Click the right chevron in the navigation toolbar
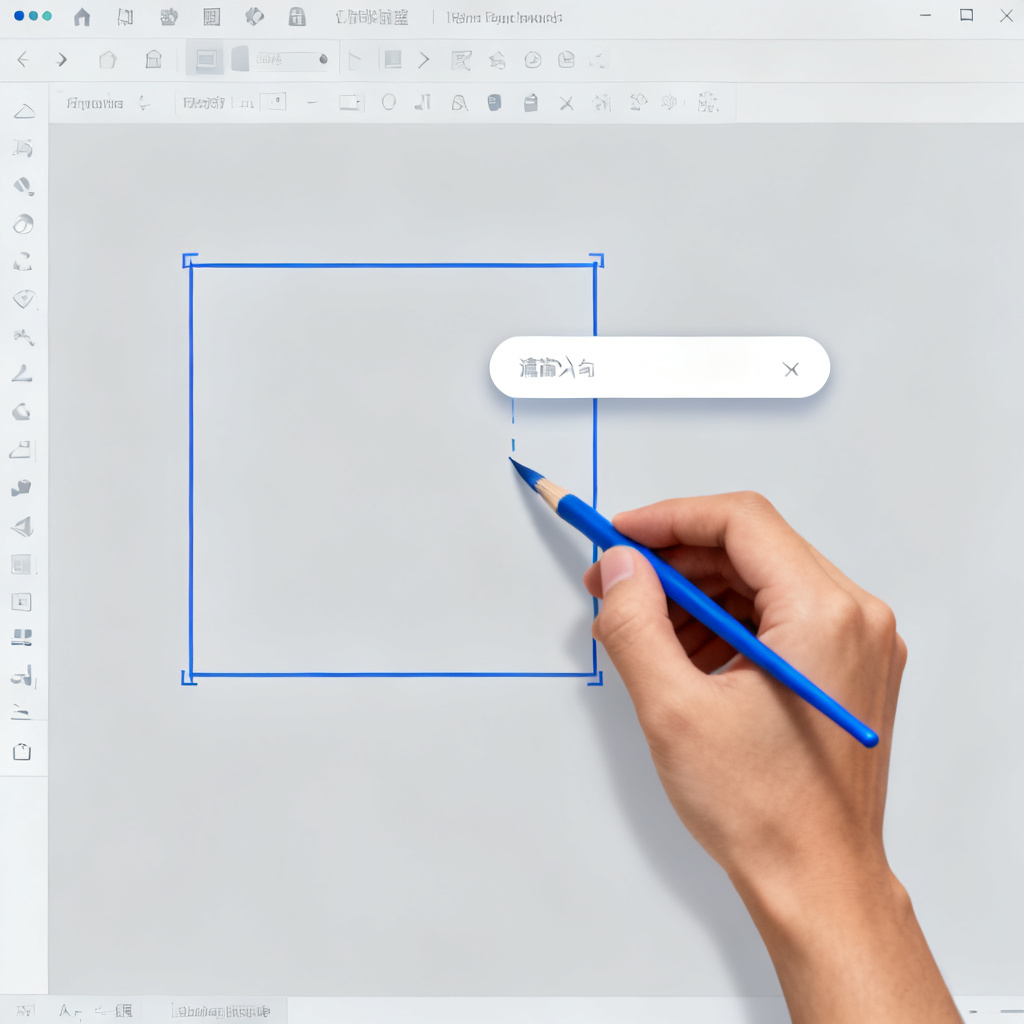 click(x=424, y=60)
